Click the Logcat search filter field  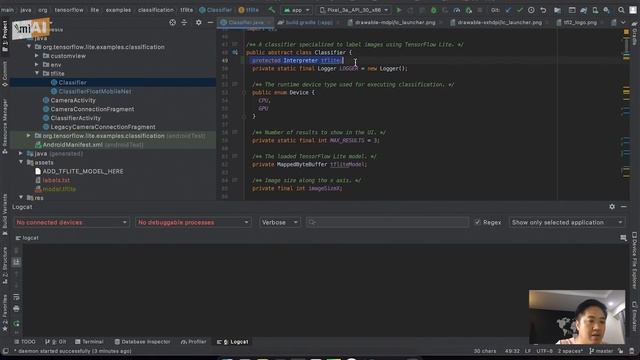click(x=387, y=222)
